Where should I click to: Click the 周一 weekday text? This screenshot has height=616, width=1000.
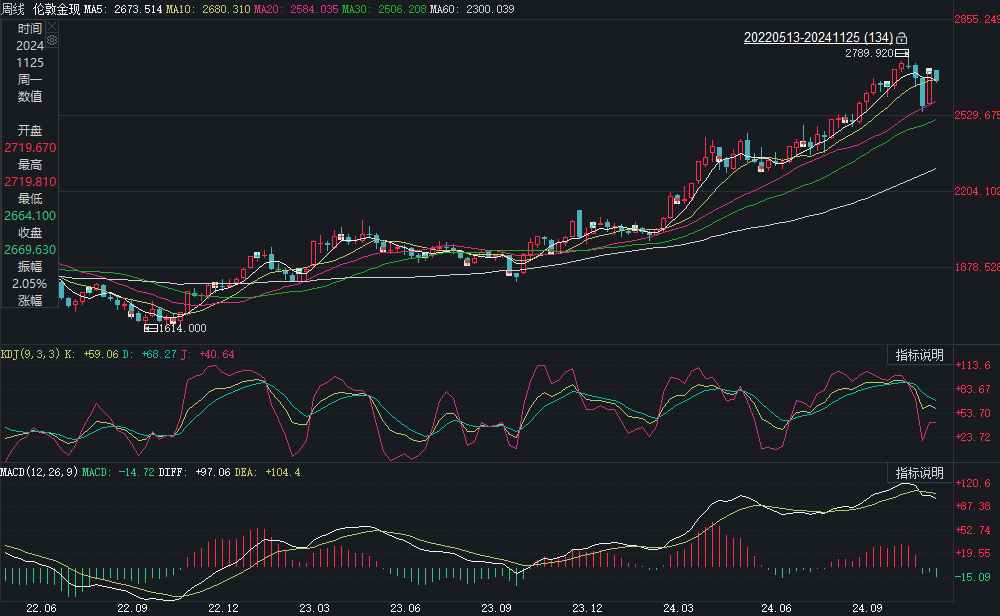click(30, 80)
